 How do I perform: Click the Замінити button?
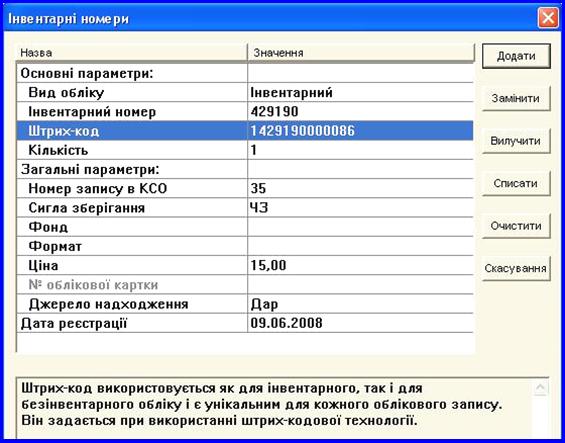516,98
